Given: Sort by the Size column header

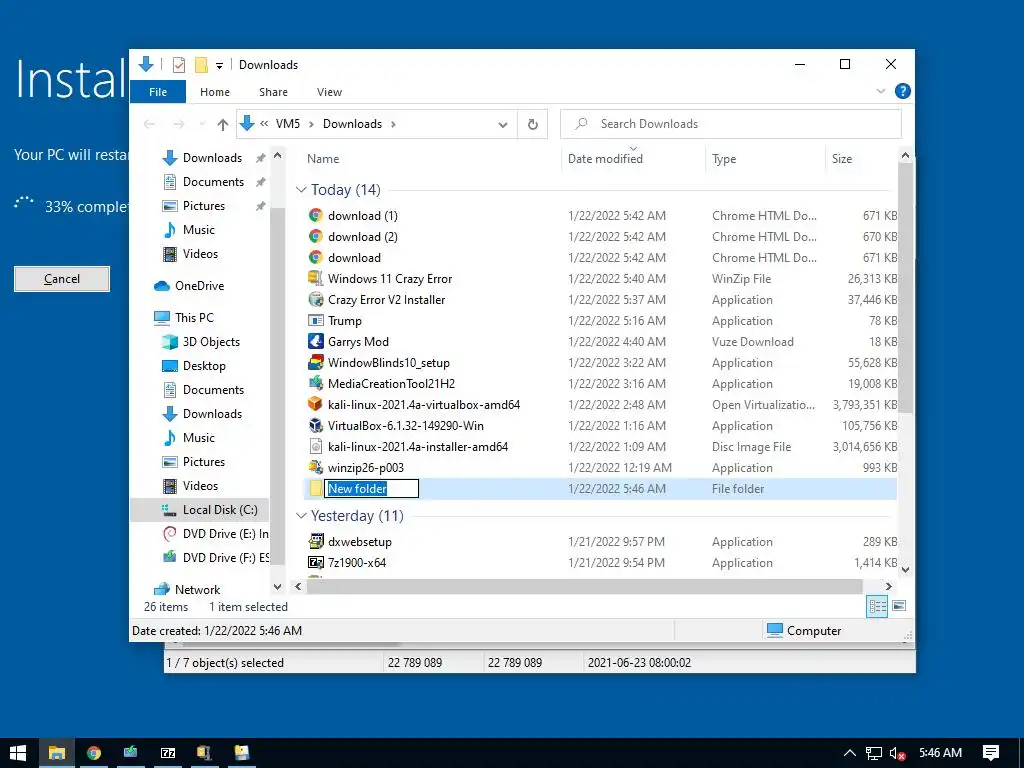Looking at the screenshot, I should (x=841, y=159).
